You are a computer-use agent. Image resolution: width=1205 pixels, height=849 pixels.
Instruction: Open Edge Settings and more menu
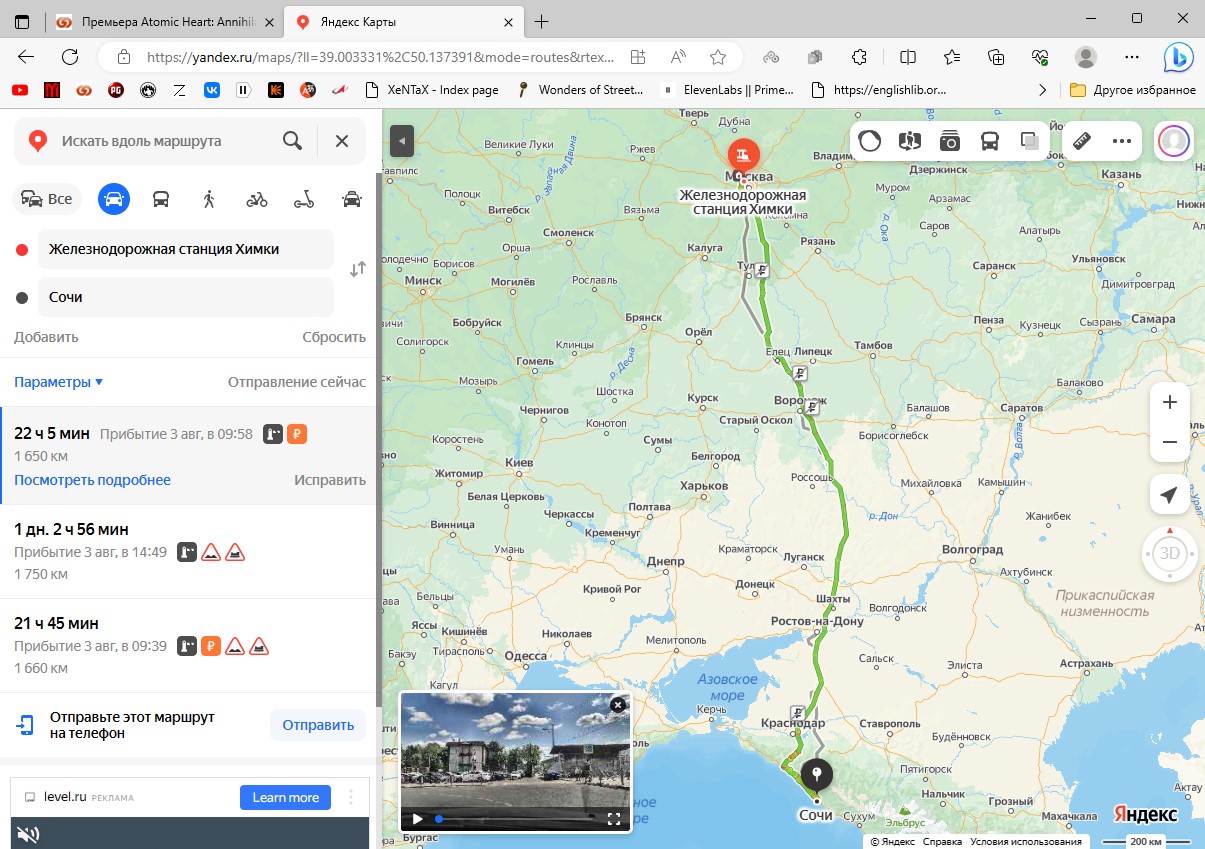1132,57
